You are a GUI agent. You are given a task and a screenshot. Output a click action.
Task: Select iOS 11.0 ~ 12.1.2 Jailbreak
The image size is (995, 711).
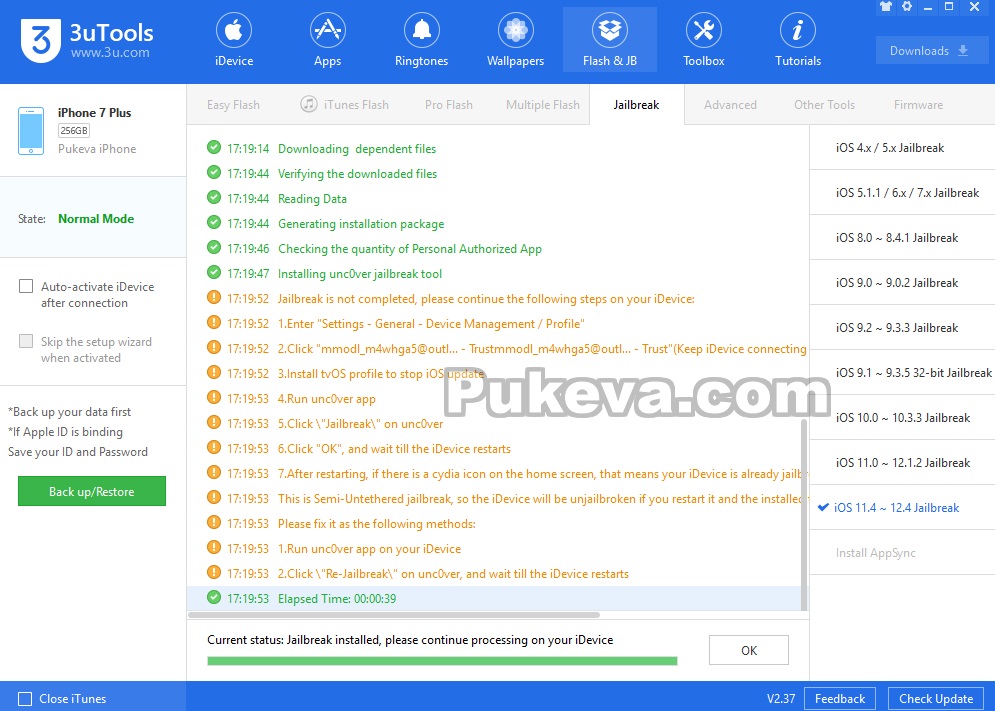coord(900,462)
